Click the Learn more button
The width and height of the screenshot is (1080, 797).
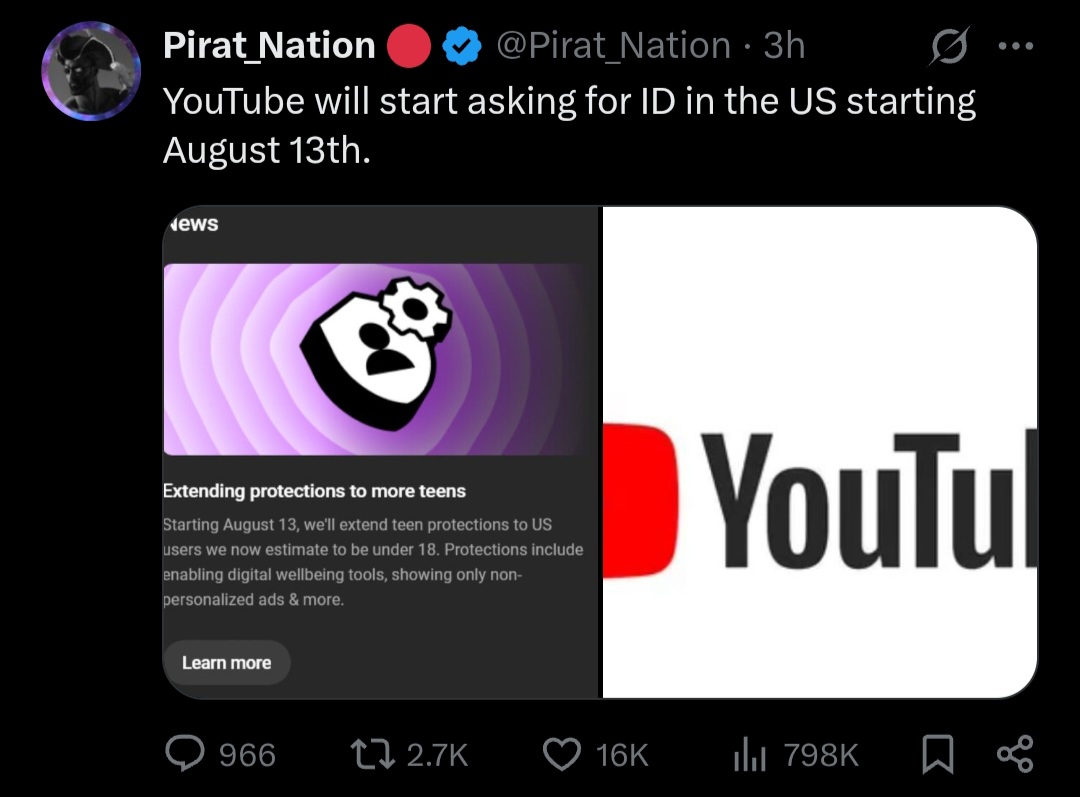click(227, 663)
